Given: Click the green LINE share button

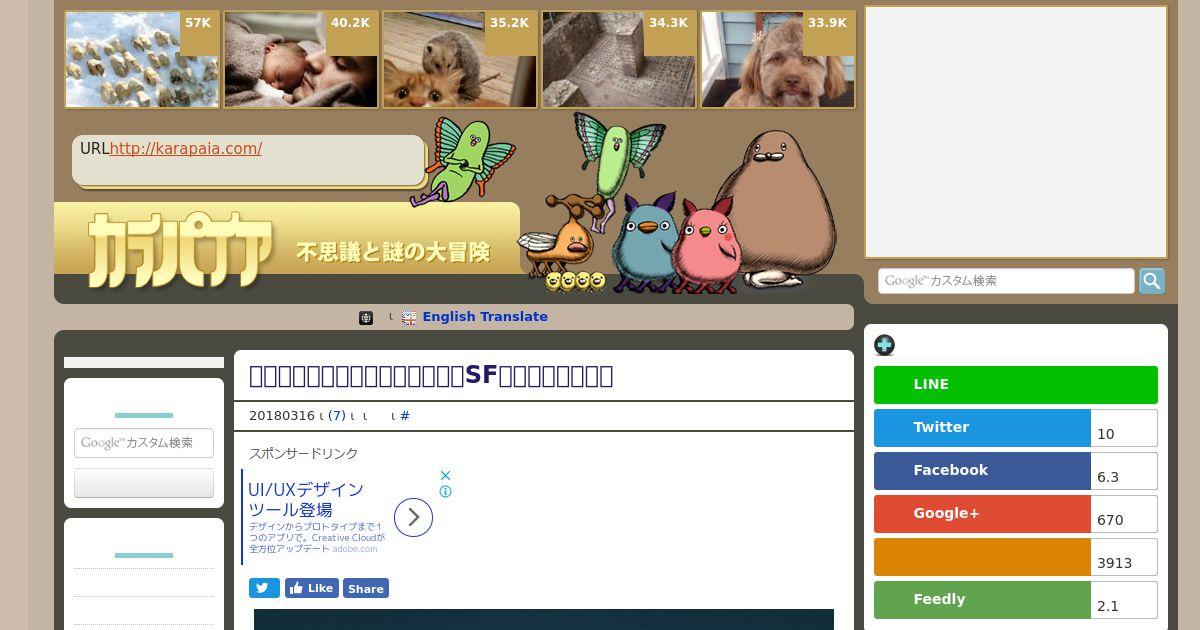Looking at the screenshot, I should point(1016,385).
